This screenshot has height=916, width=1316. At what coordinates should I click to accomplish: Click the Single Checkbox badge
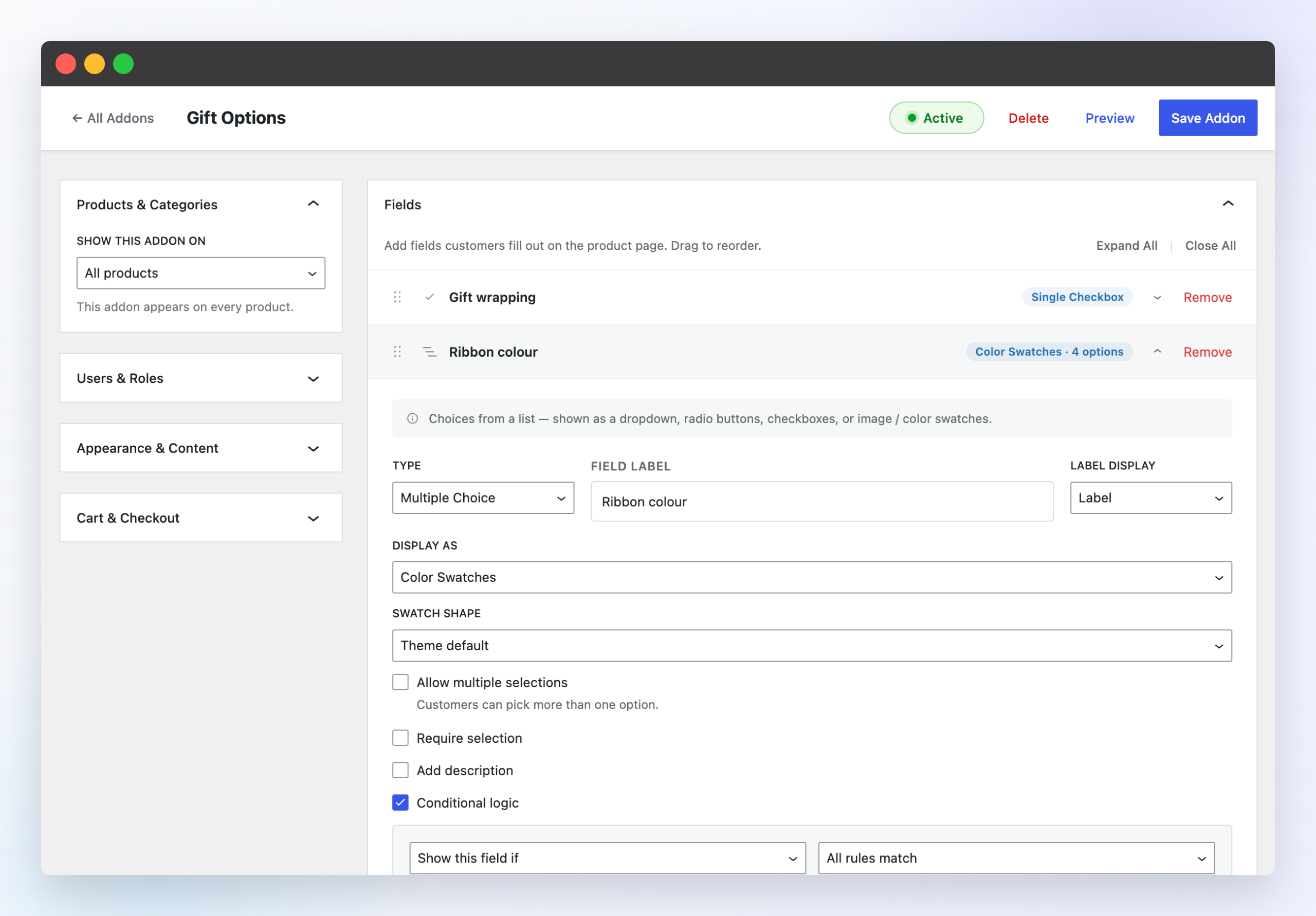point(1077,297)
